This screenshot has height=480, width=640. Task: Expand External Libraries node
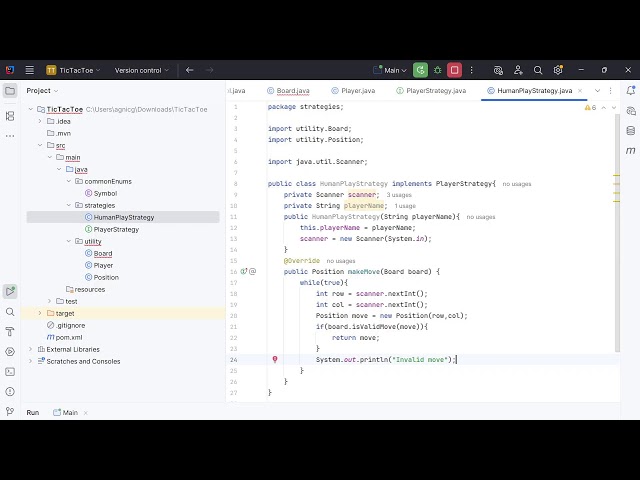(x=31, y=349)
